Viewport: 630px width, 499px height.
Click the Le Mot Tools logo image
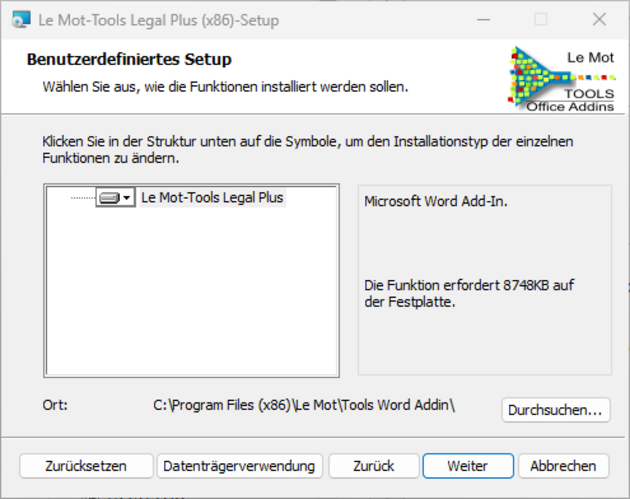click(x=562, y=79)
